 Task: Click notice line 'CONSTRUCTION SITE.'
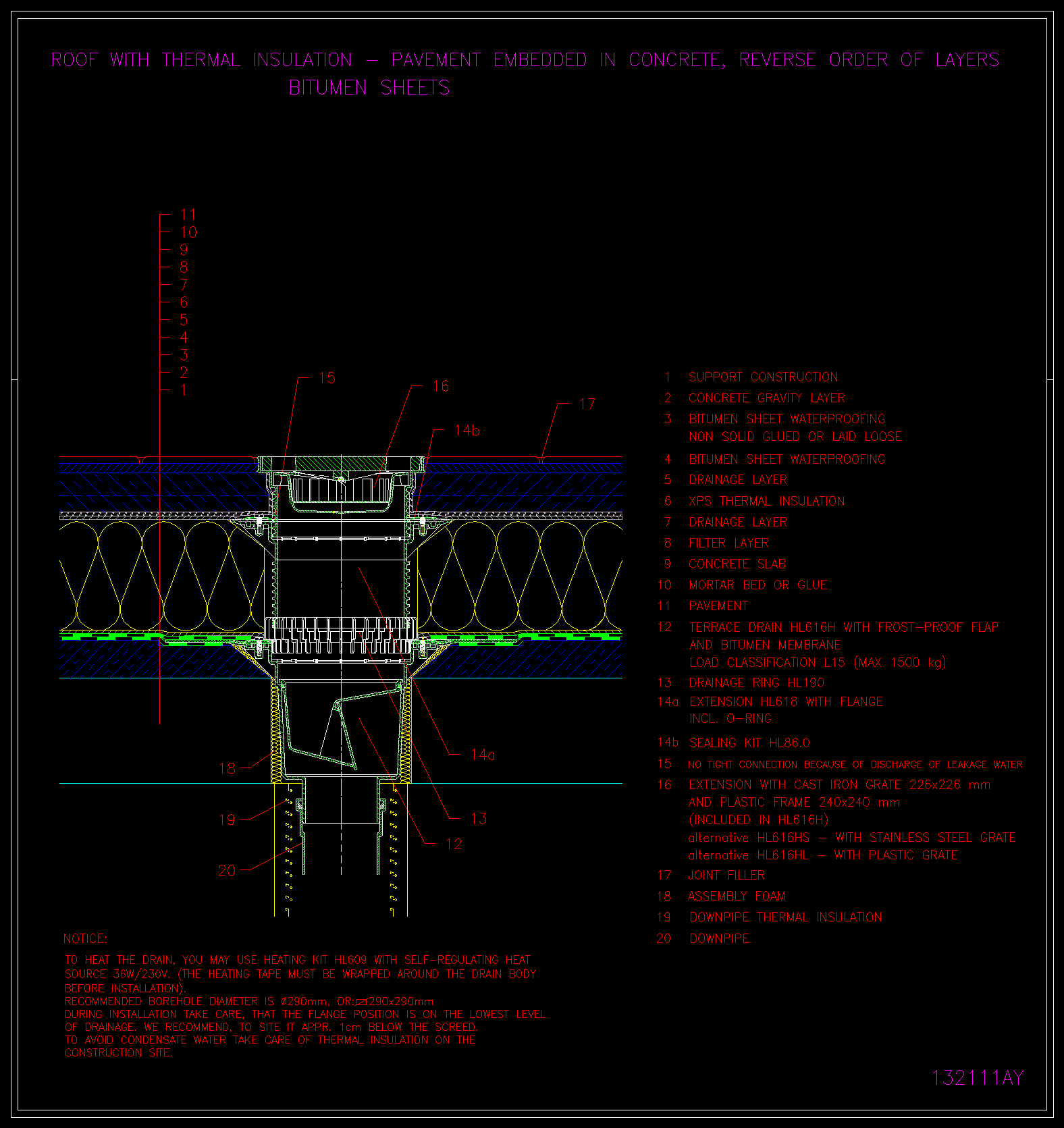point(119,1052)
